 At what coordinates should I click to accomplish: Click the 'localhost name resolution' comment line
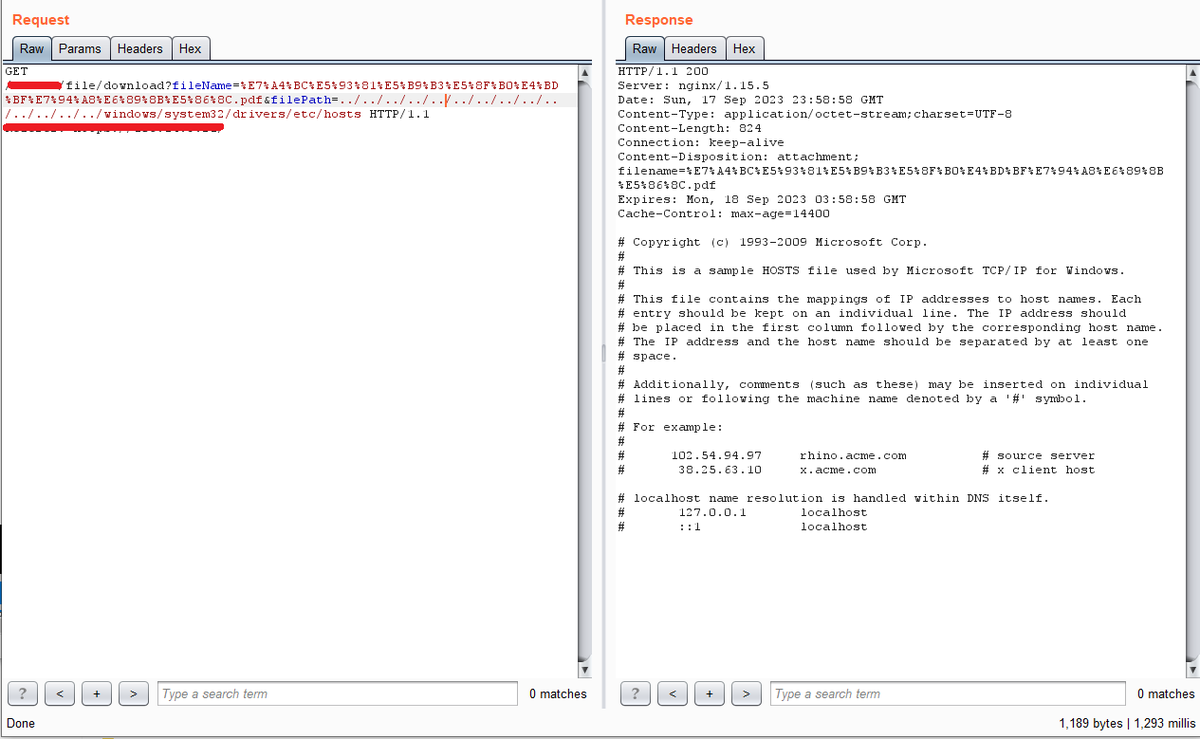pos(834,498)
